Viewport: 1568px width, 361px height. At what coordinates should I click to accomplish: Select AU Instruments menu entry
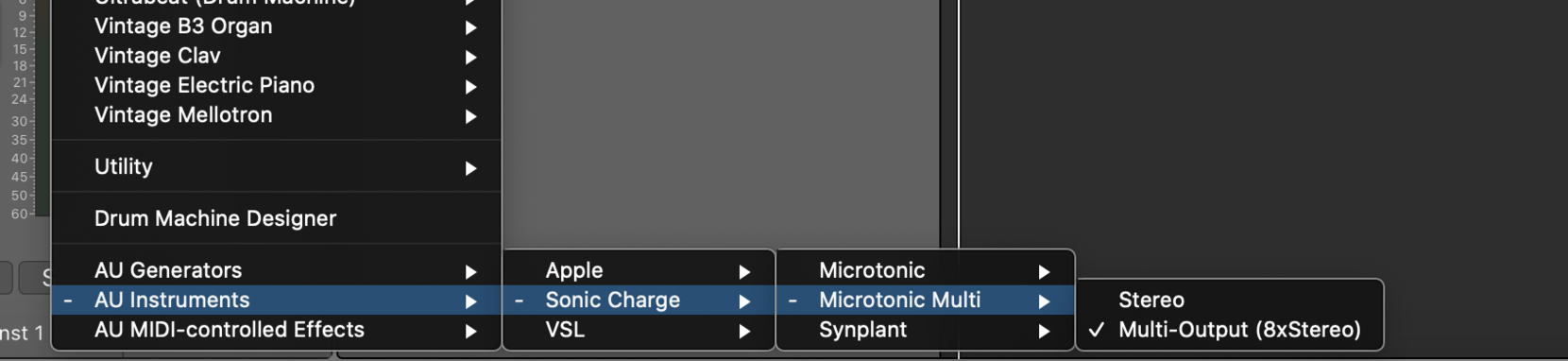point(276,300)
